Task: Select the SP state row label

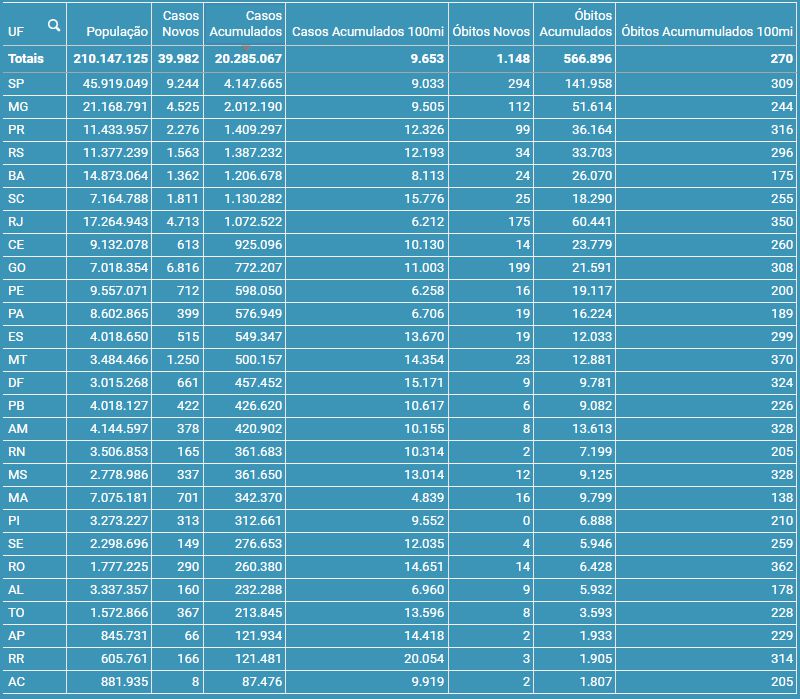Action: tap(16, 83)
